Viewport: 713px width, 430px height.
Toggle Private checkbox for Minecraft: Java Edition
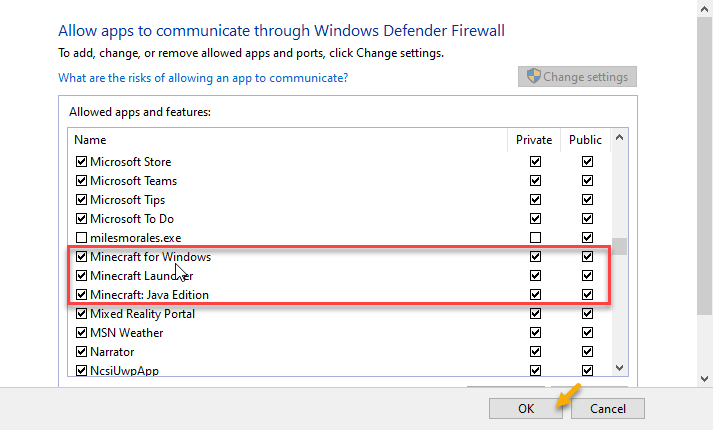535,295
